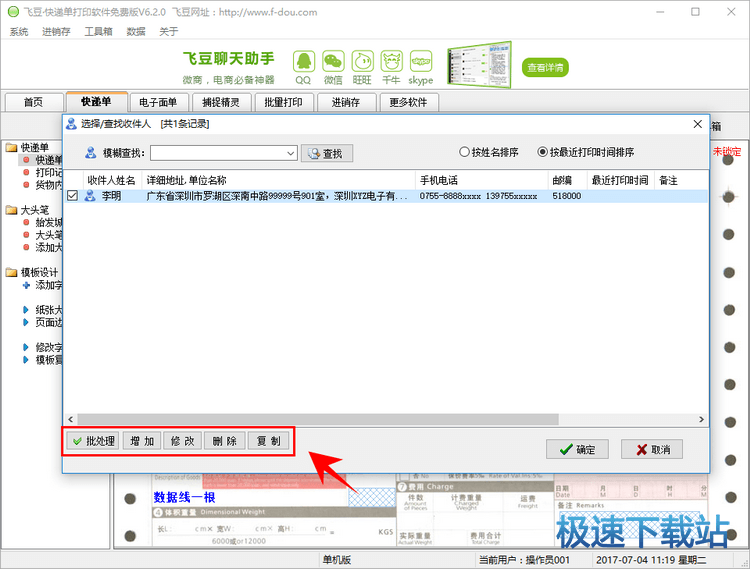750x569 pixels.
Task: Click the 手机电话 column header
Action: [x=481, y=180]
